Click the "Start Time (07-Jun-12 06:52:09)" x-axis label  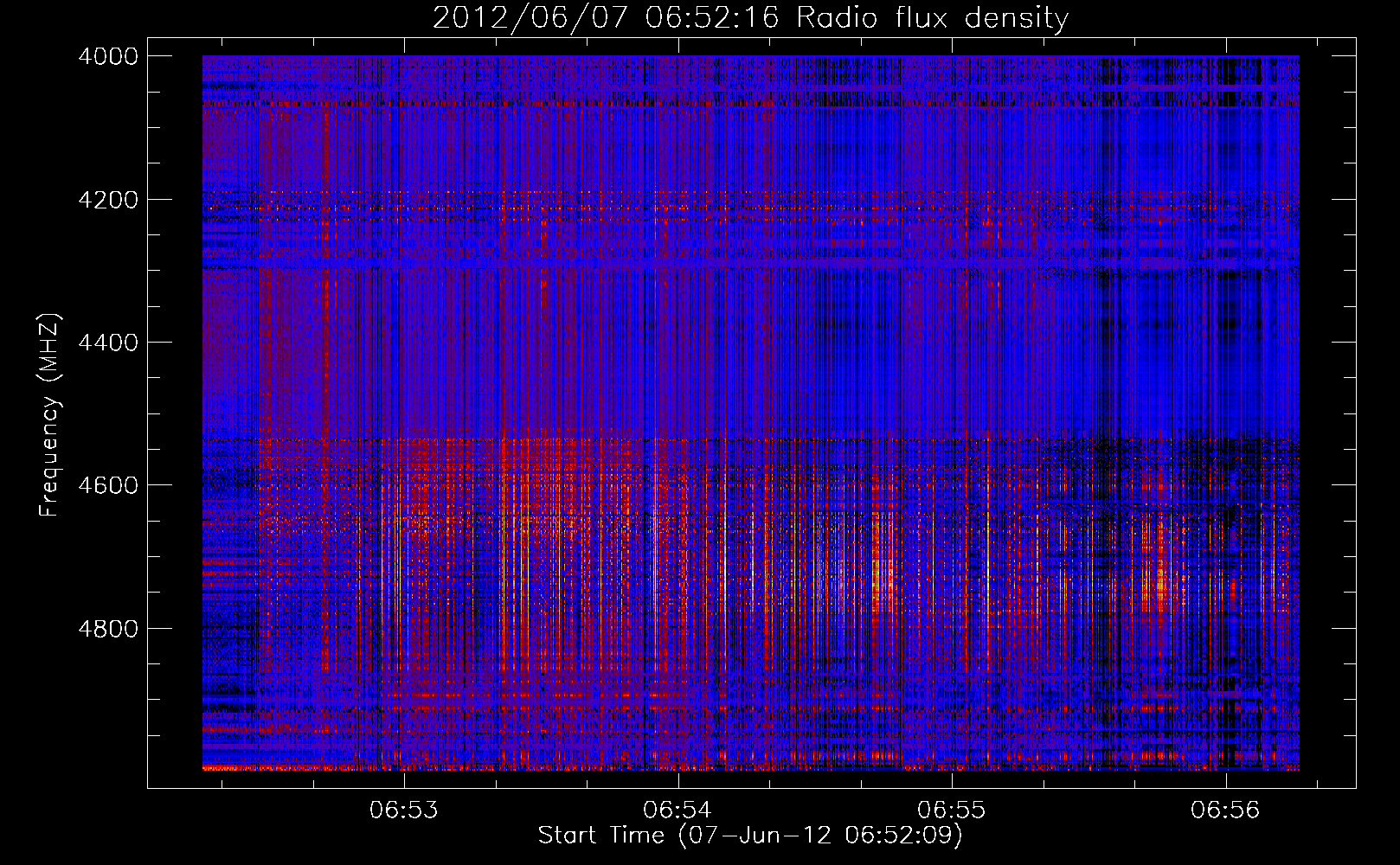coord(750,836)
